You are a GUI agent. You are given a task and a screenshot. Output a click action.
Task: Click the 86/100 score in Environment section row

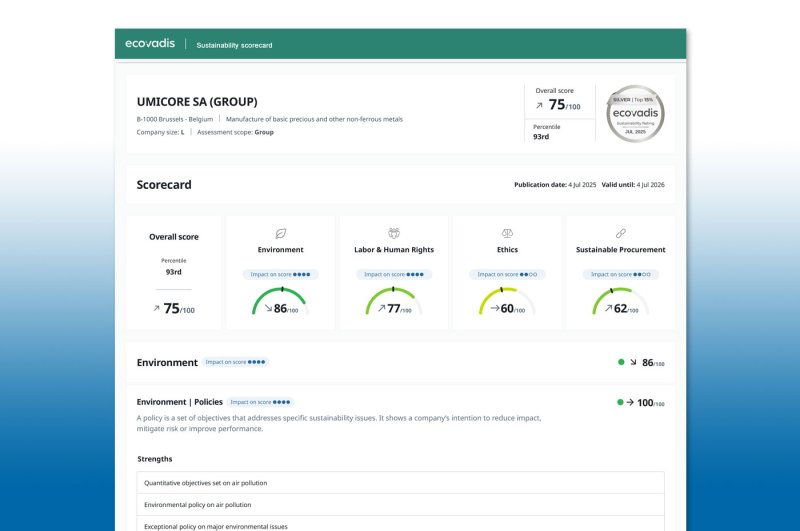coord(653,363)
